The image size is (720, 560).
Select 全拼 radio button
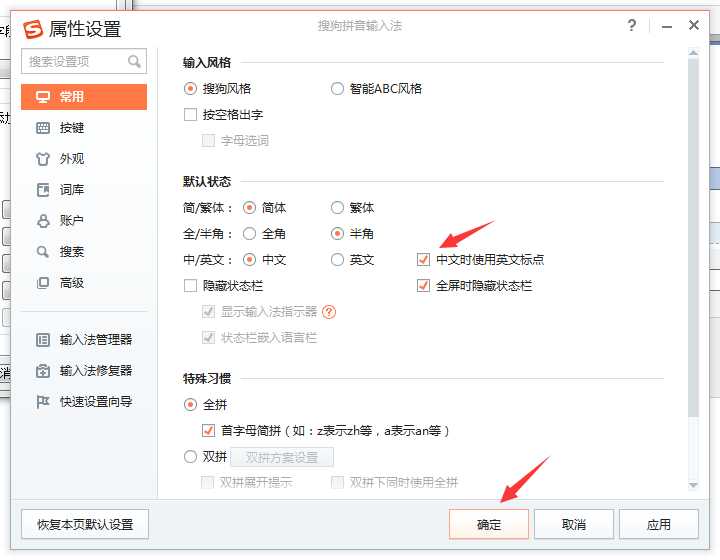point(190,405)
